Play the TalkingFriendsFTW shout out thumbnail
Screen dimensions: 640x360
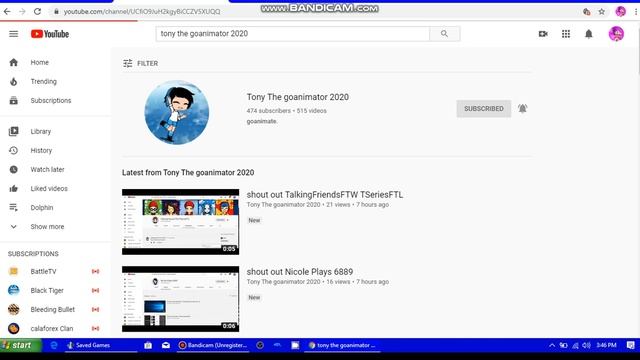tap(180, 222)
